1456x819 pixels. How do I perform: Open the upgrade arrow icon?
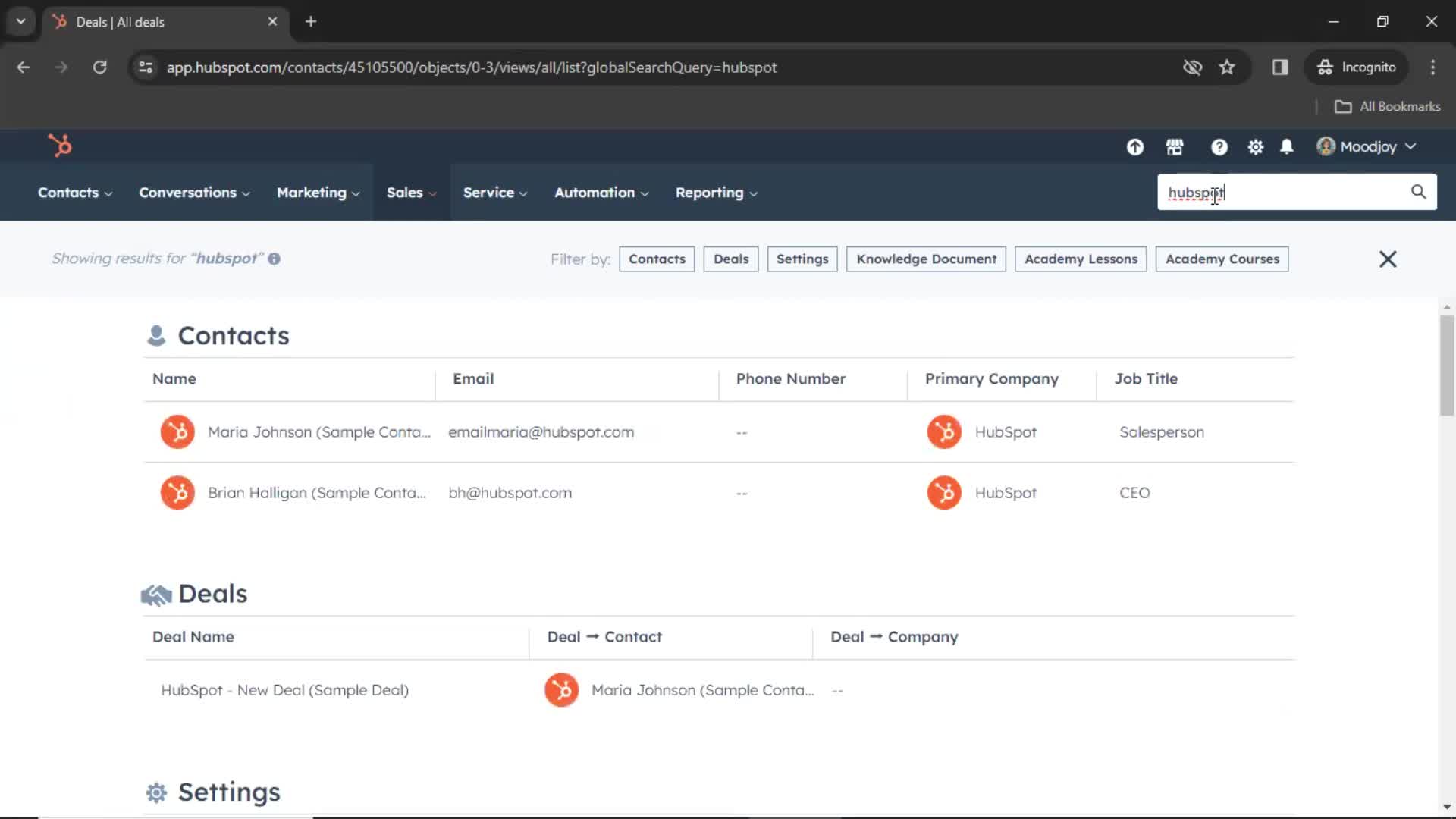click(x=1134, y=147)
